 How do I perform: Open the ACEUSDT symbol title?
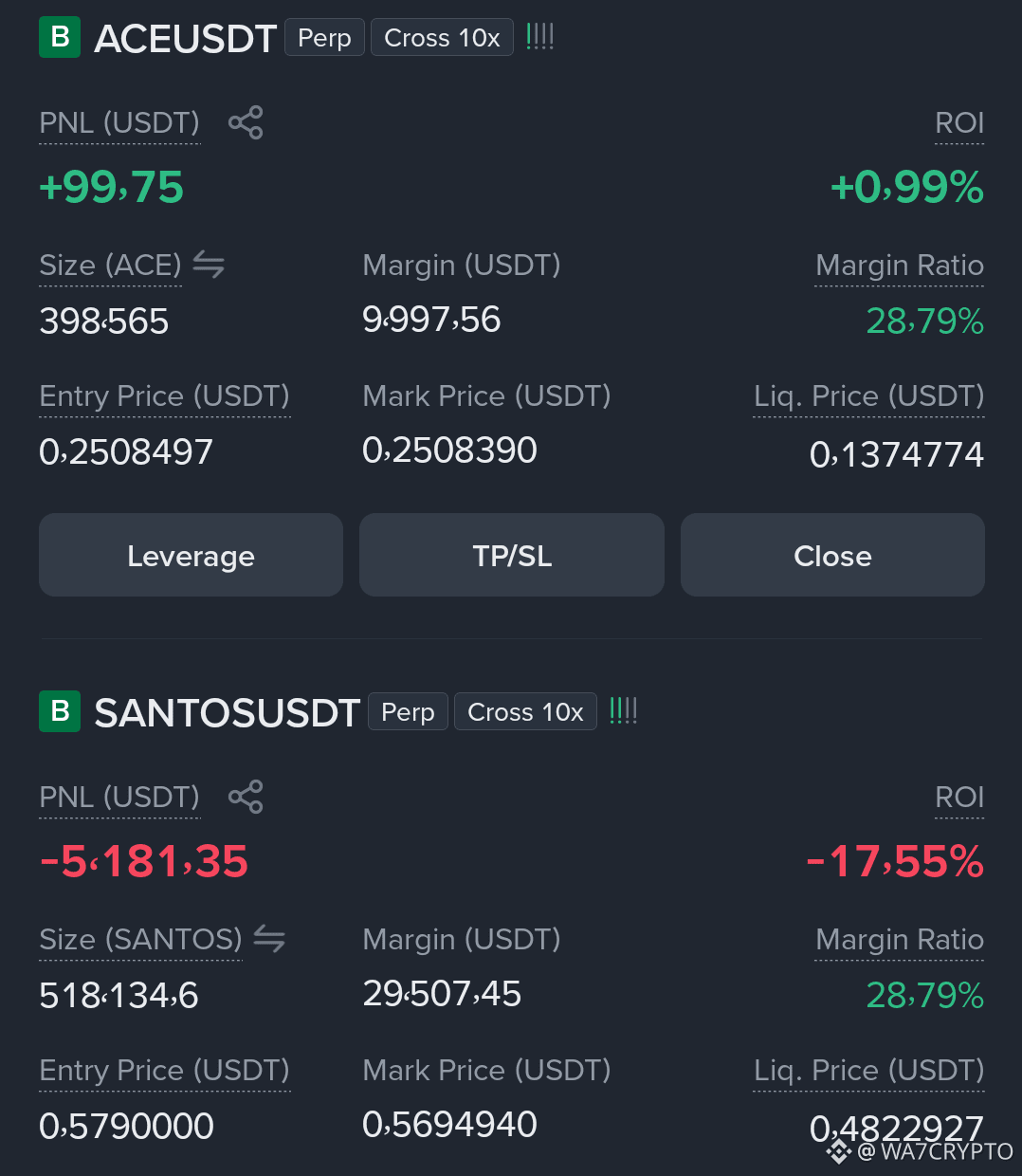tap(185, 39)
